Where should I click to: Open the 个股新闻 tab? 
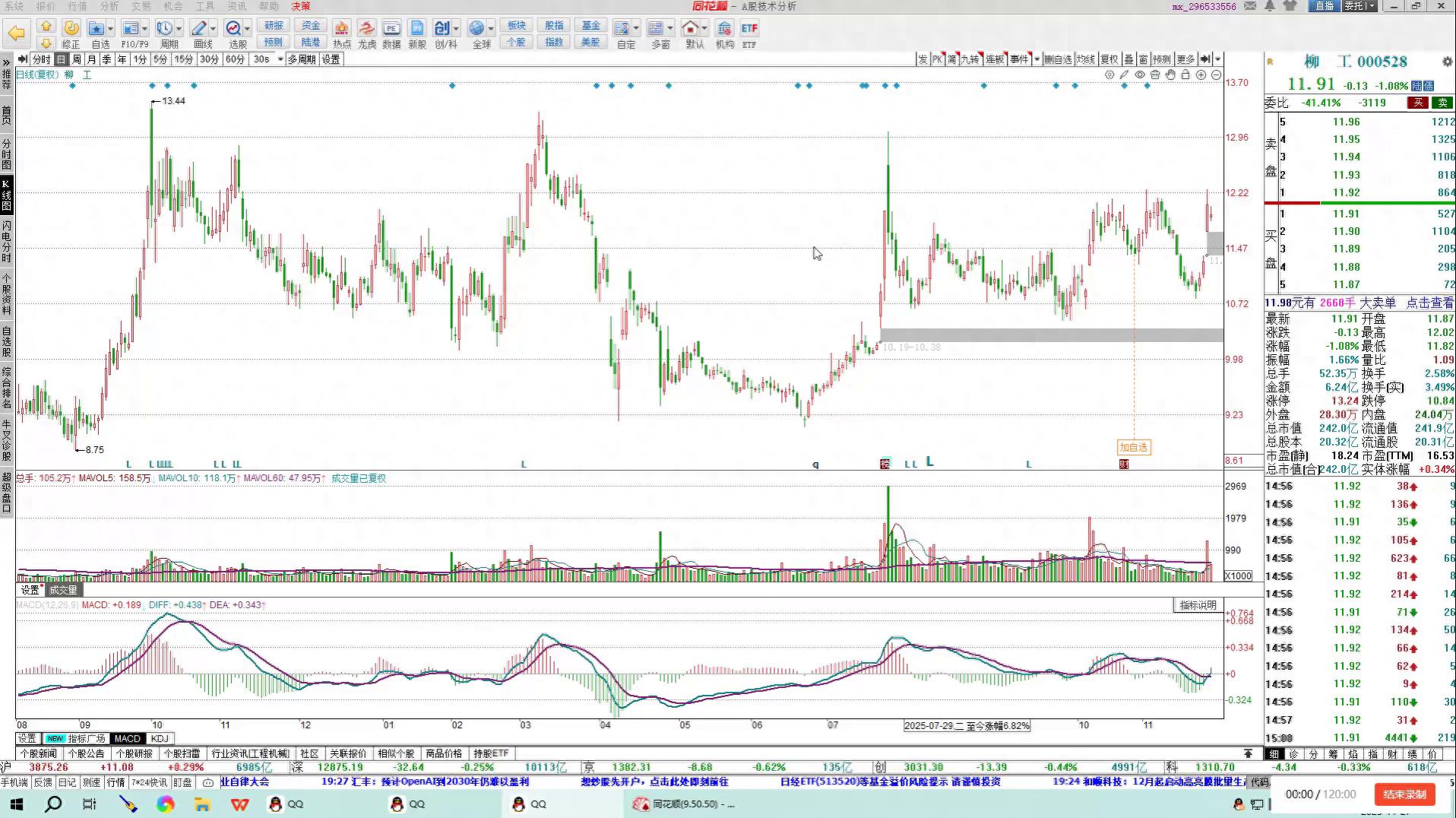click(39, 753)
